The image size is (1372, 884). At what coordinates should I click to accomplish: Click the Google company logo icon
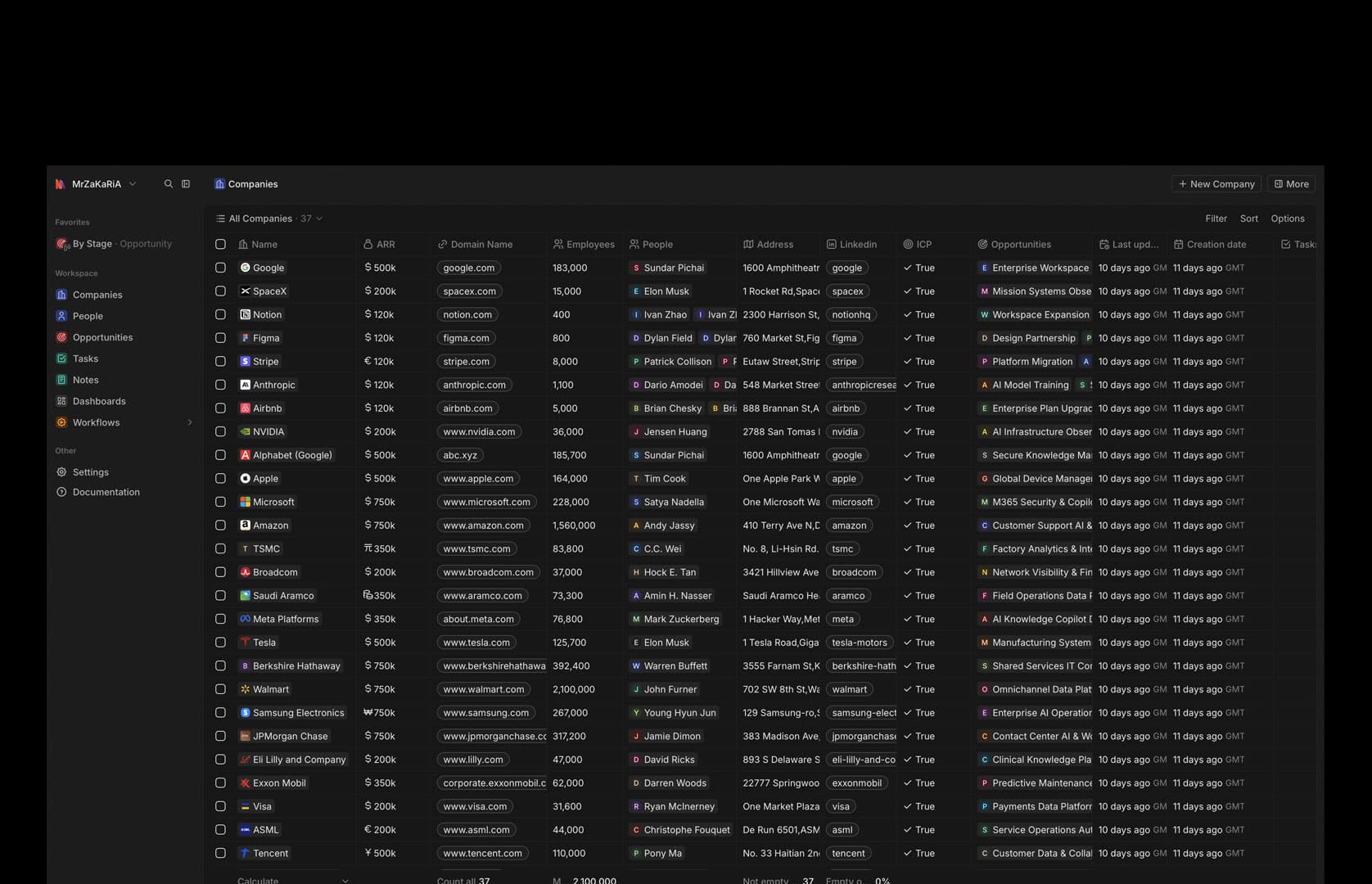[245, 268]
